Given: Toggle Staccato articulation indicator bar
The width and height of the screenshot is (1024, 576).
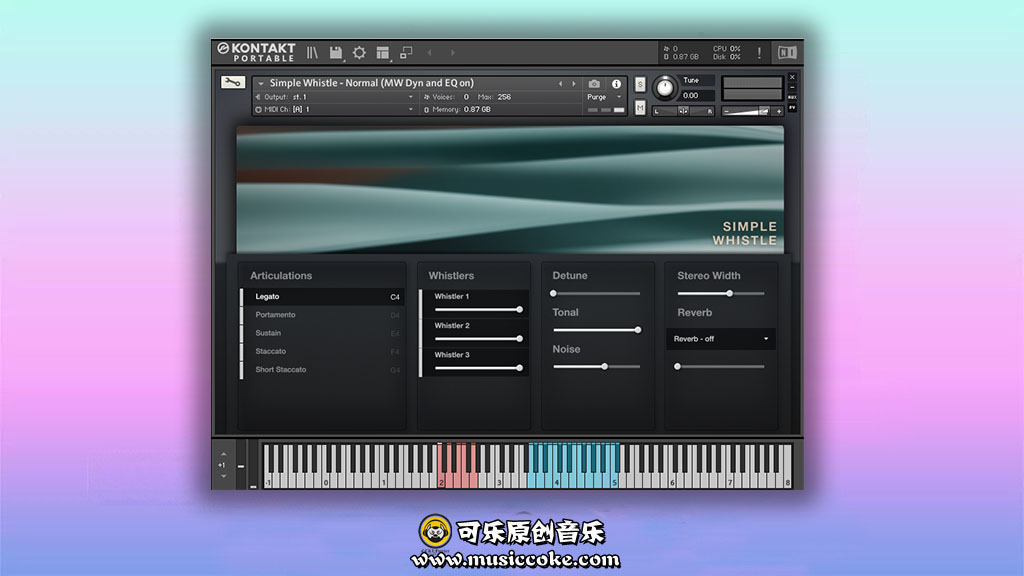Looking at the screenshot, I should (x=242, y=351).
